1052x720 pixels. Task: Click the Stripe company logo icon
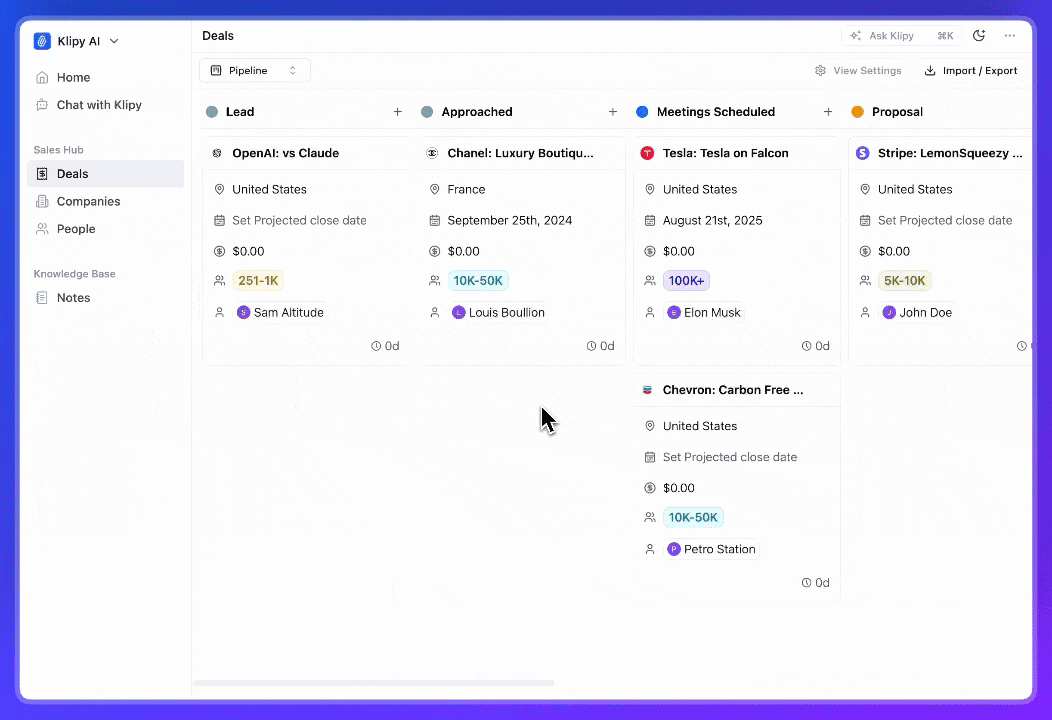coord(863,153)
